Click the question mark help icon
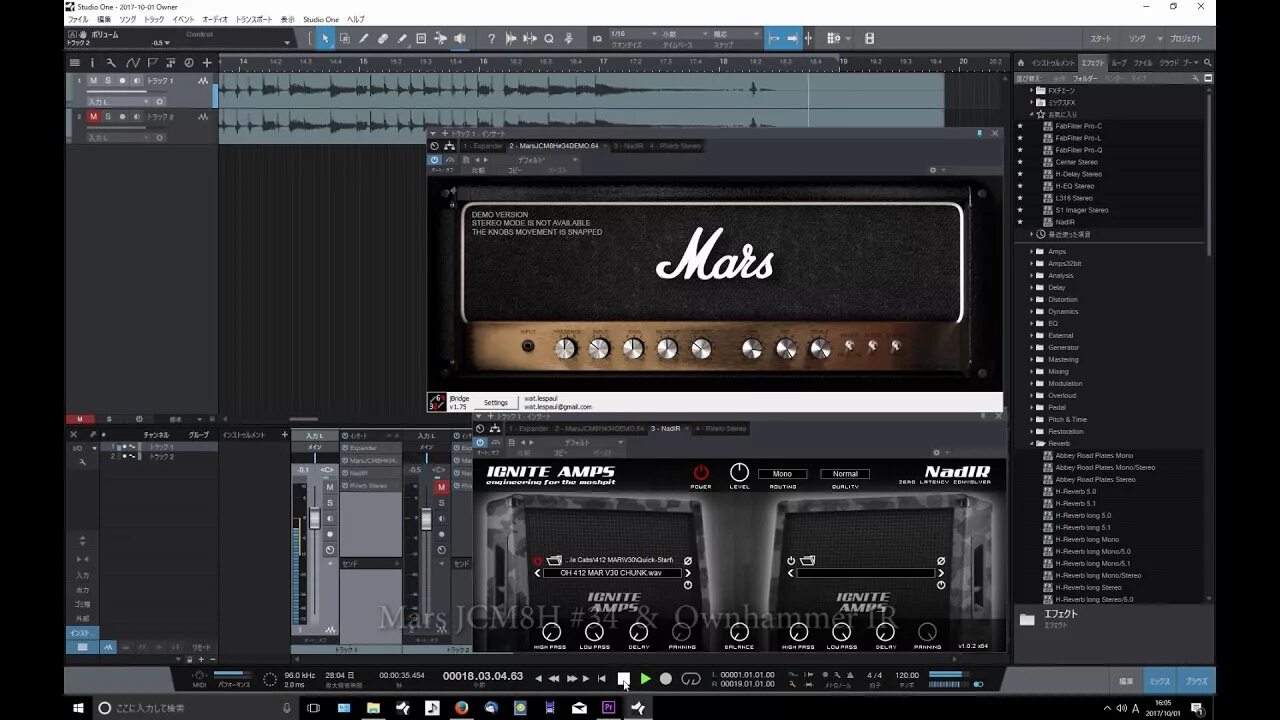 [491, 38]
